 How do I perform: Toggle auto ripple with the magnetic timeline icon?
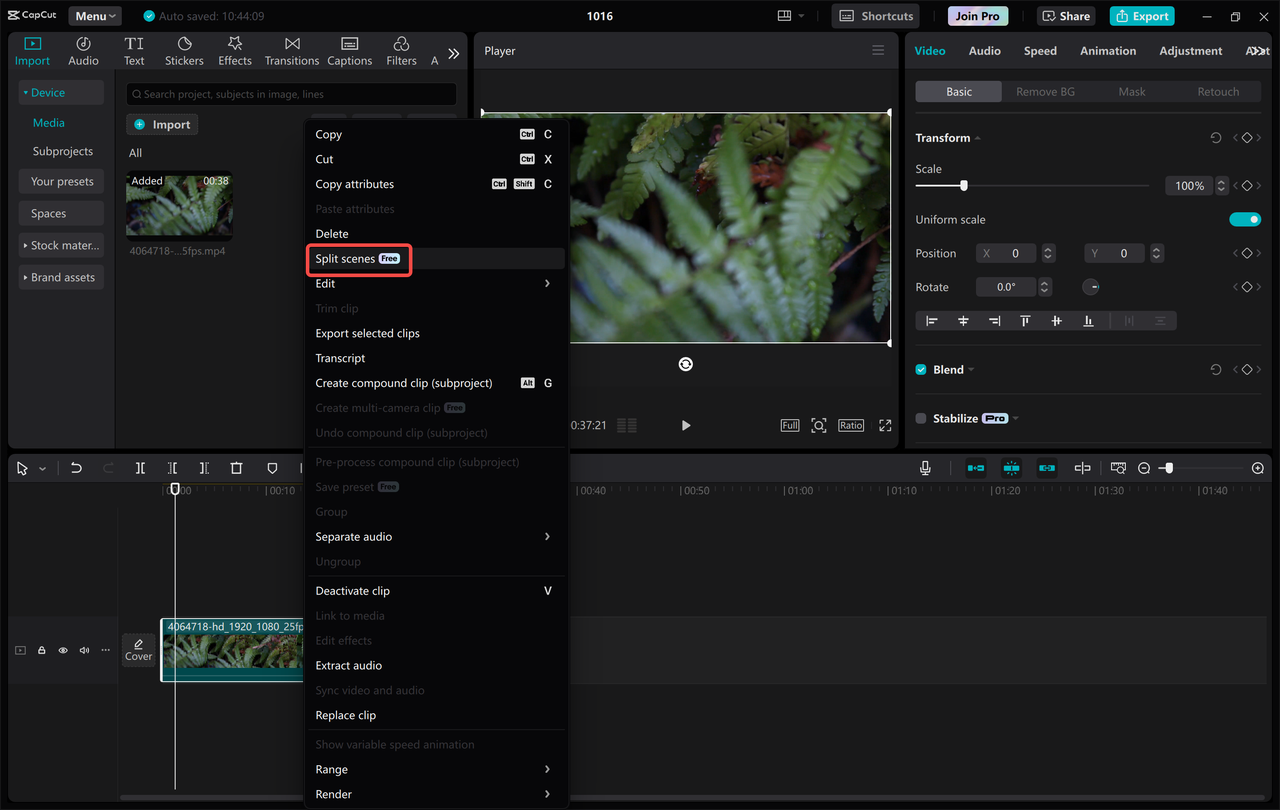click(x=1011, y=467)
